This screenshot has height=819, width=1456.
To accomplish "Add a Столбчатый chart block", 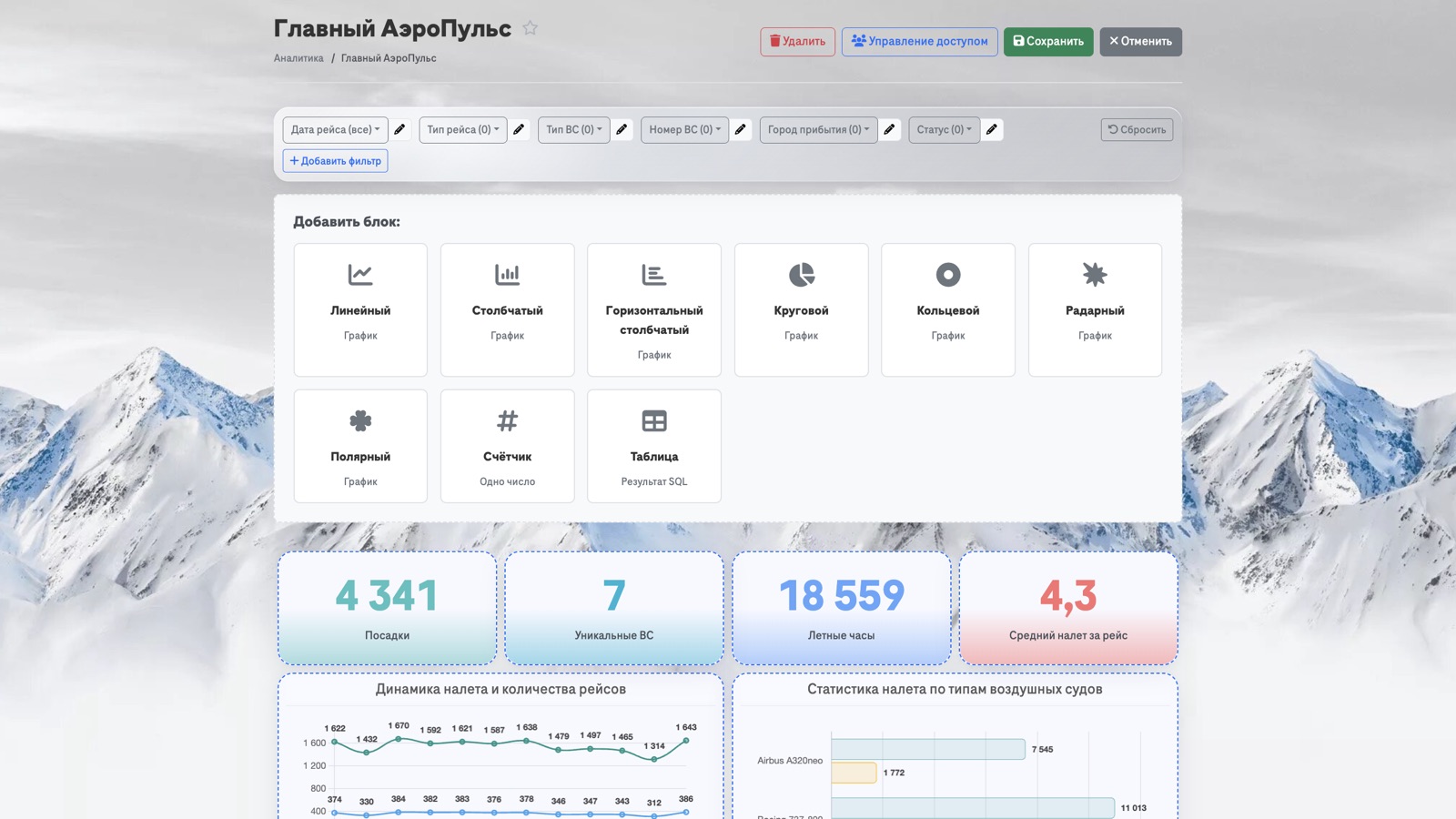I will 508,309.
